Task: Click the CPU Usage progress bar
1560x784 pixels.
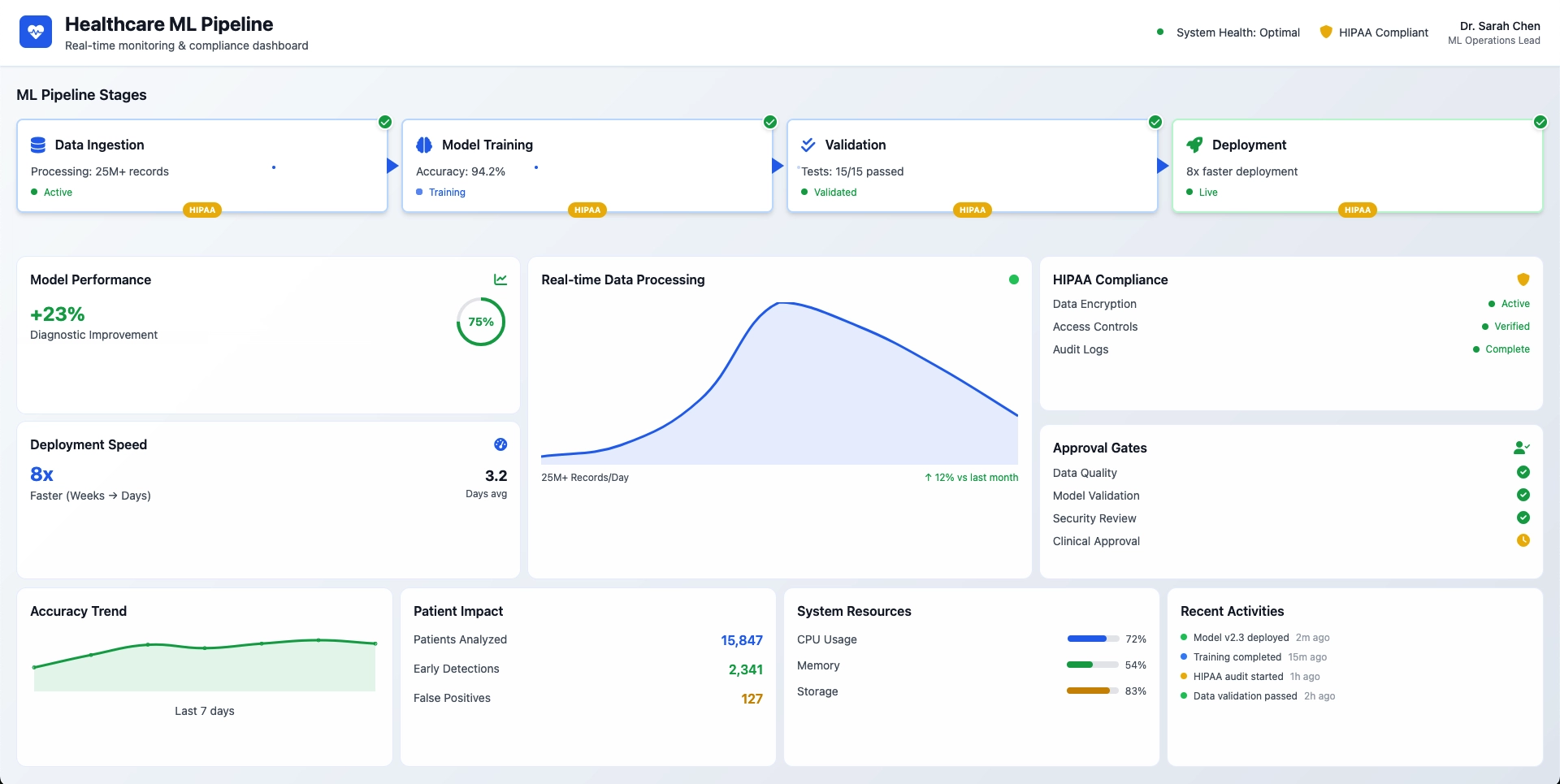Action: point(1092,639)
